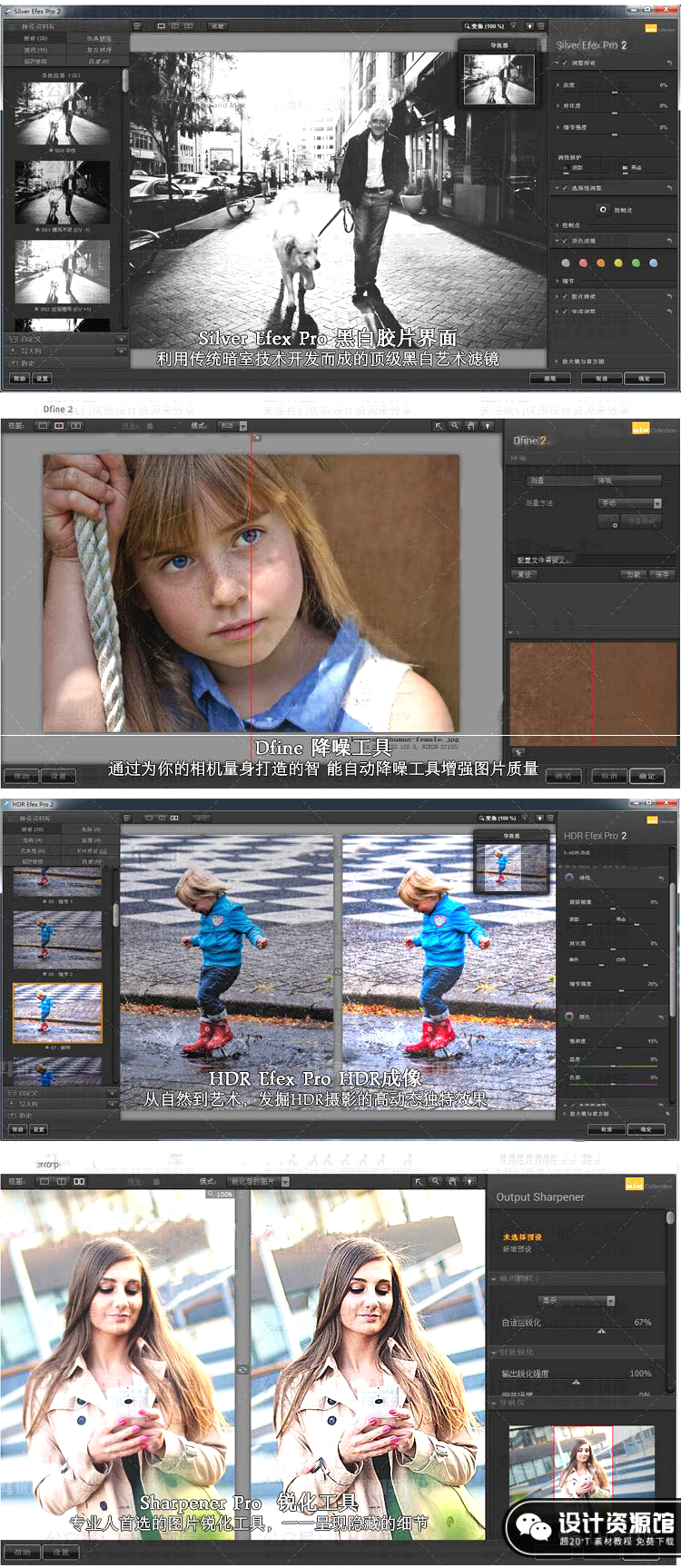Click Silver Efex control point add button
The height and width of the screenshot is (1568, 681).
603,210
